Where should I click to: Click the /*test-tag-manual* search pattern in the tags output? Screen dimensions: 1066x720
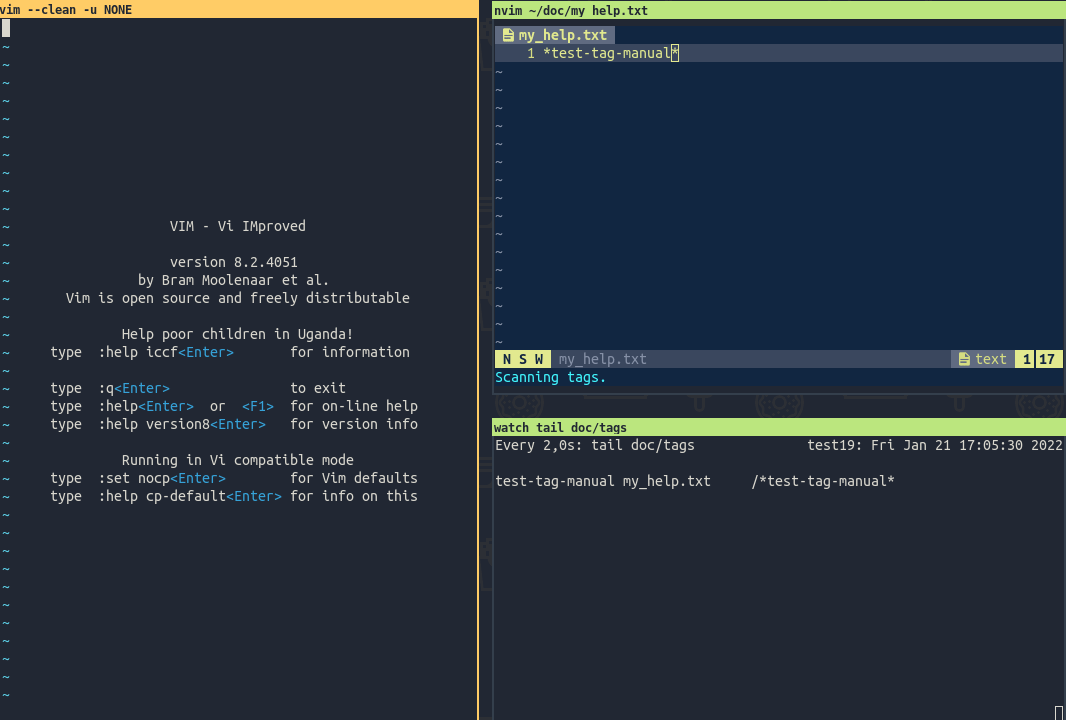coord(823,481)
